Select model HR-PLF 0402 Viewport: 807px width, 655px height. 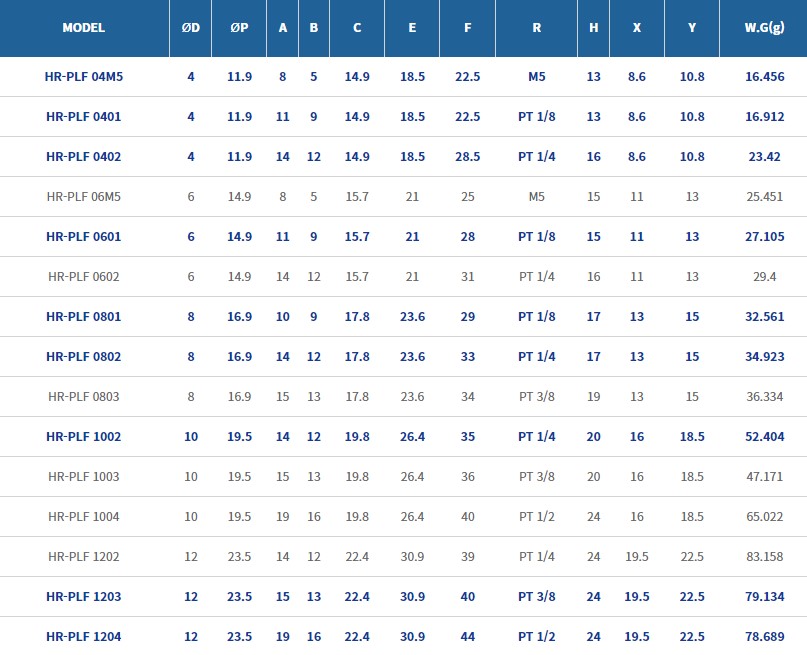(84, 156)
